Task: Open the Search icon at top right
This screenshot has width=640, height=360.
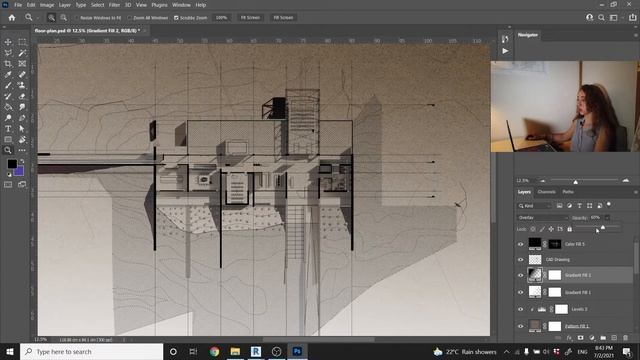Action: (x=601, y=18)
